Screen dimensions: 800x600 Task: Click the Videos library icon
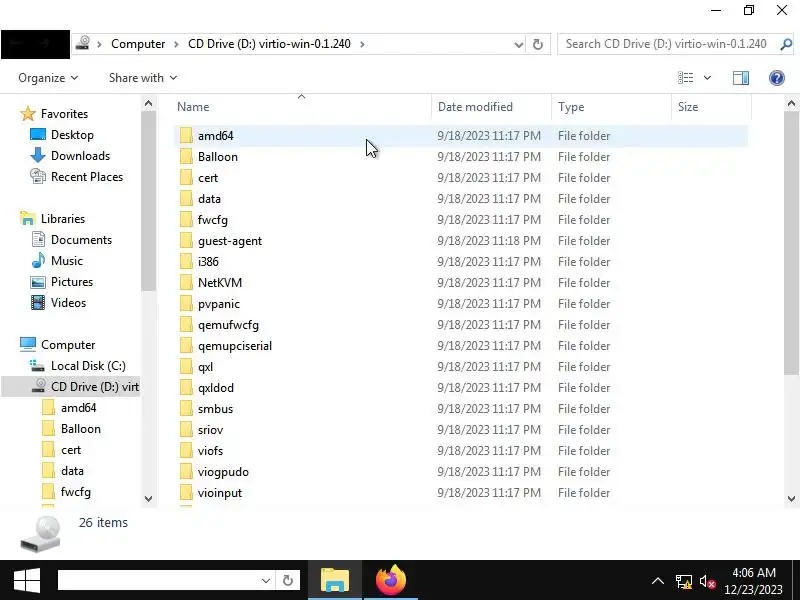[38, 303]
